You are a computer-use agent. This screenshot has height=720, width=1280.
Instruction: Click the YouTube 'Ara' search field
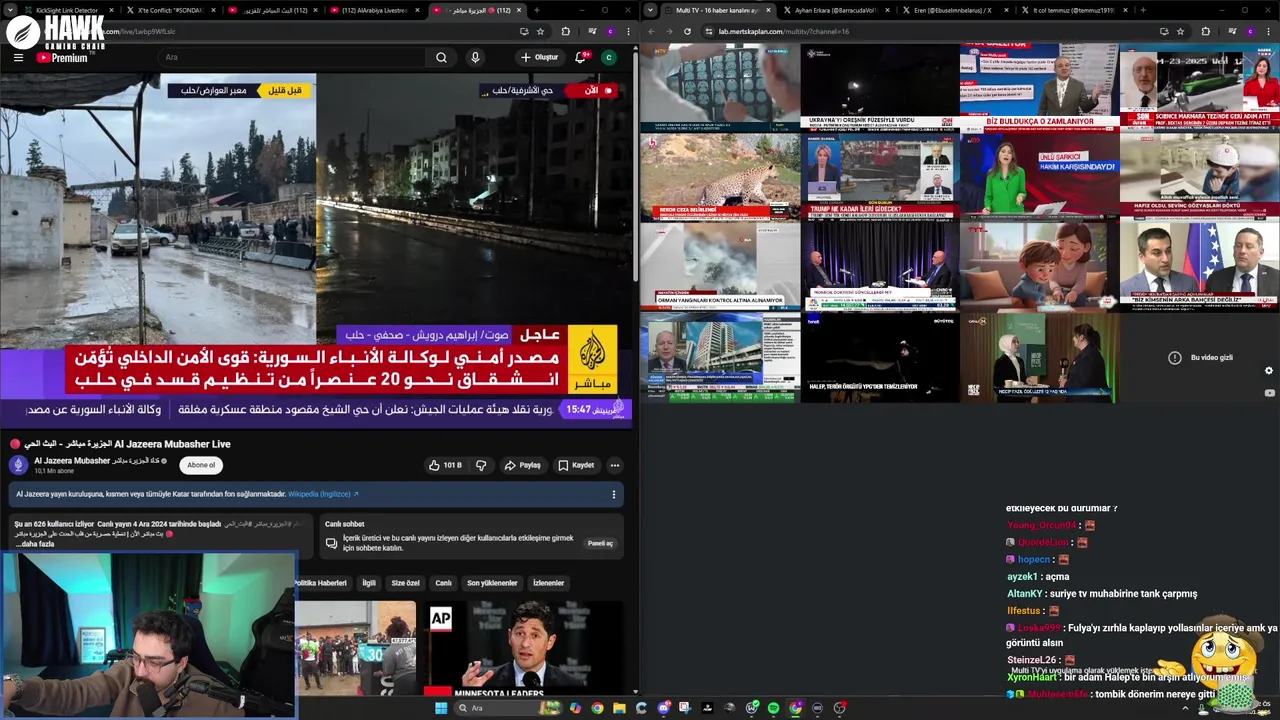coord(290,57)
